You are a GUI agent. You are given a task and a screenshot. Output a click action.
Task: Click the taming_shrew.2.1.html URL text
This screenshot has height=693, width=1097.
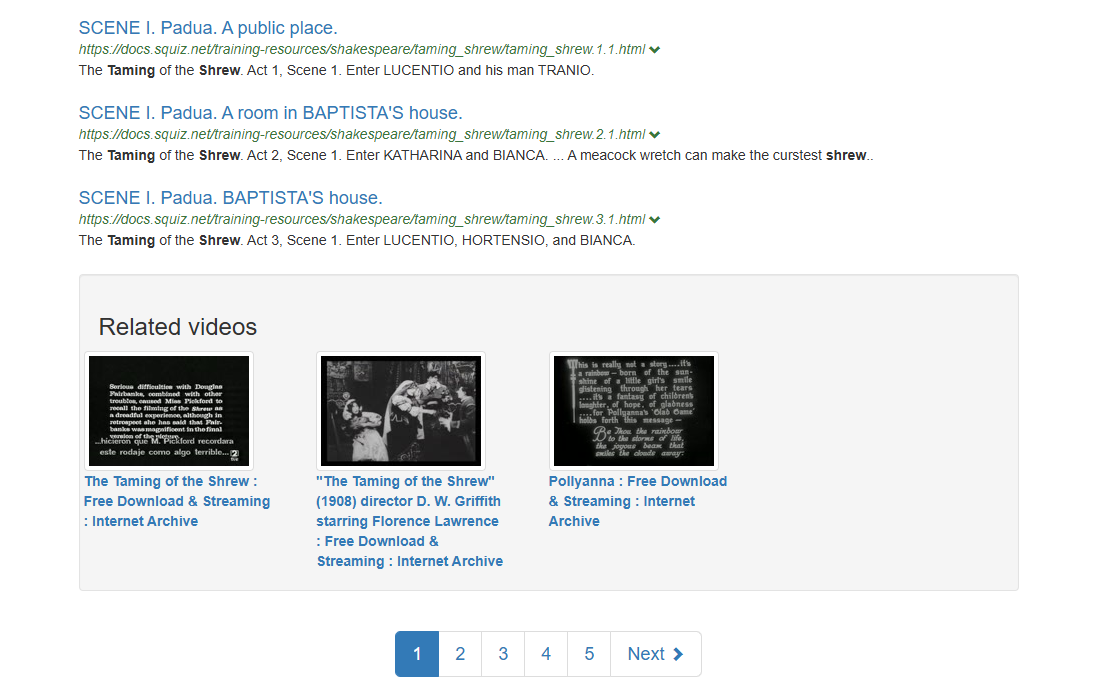pos(362,134)
